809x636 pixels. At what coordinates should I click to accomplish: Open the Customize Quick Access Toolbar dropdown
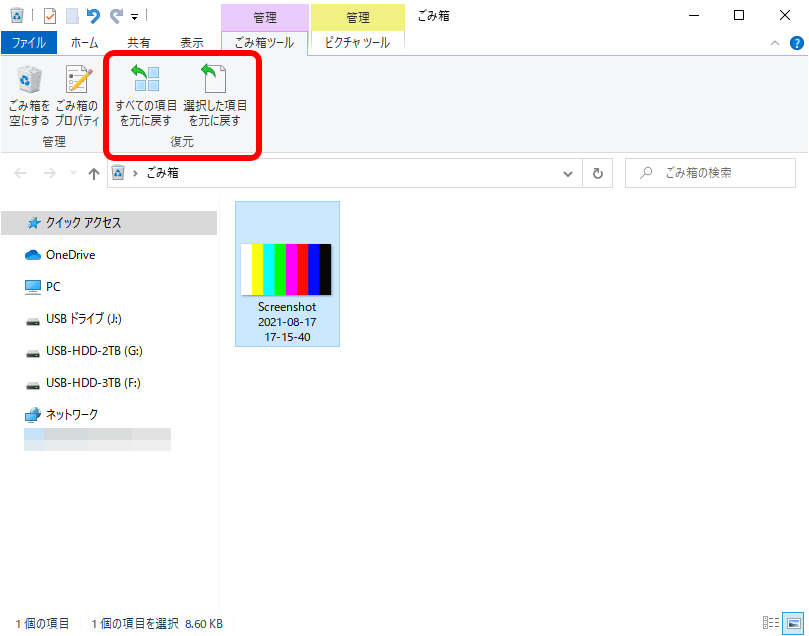[x=134, y=17]
